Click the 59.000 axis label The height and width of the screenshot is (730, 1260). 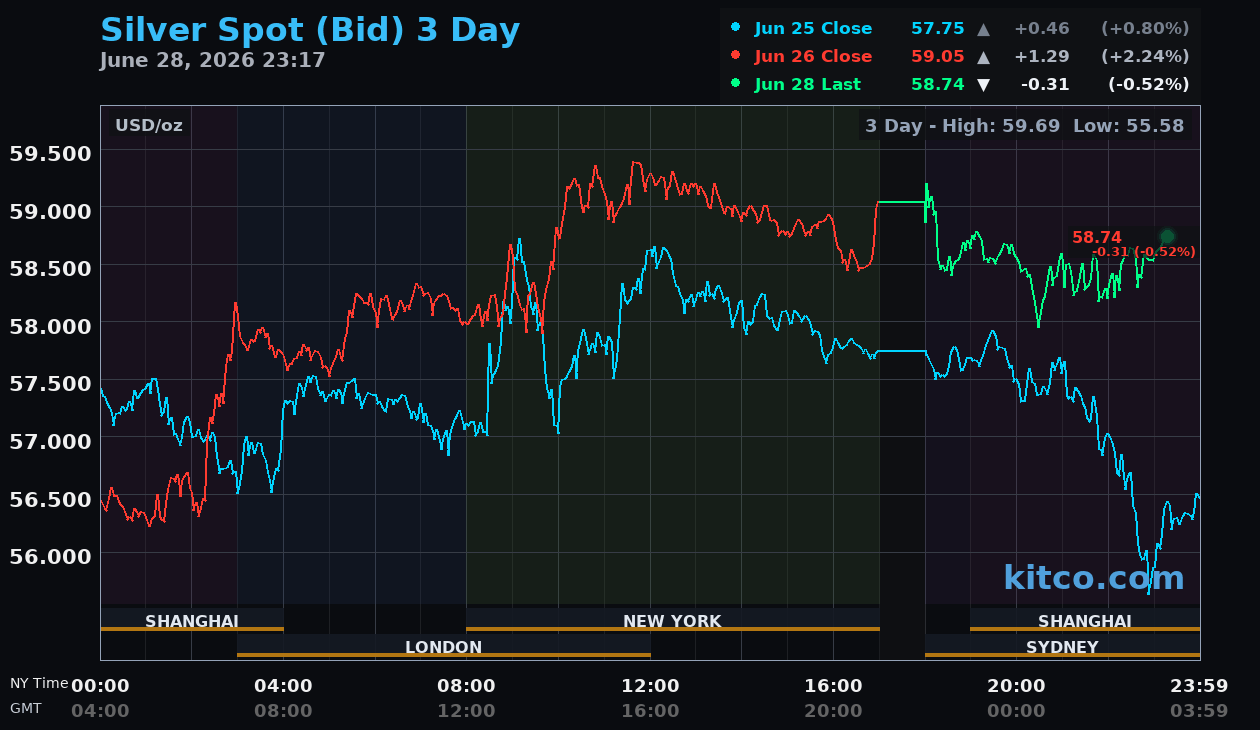(50, 211)
